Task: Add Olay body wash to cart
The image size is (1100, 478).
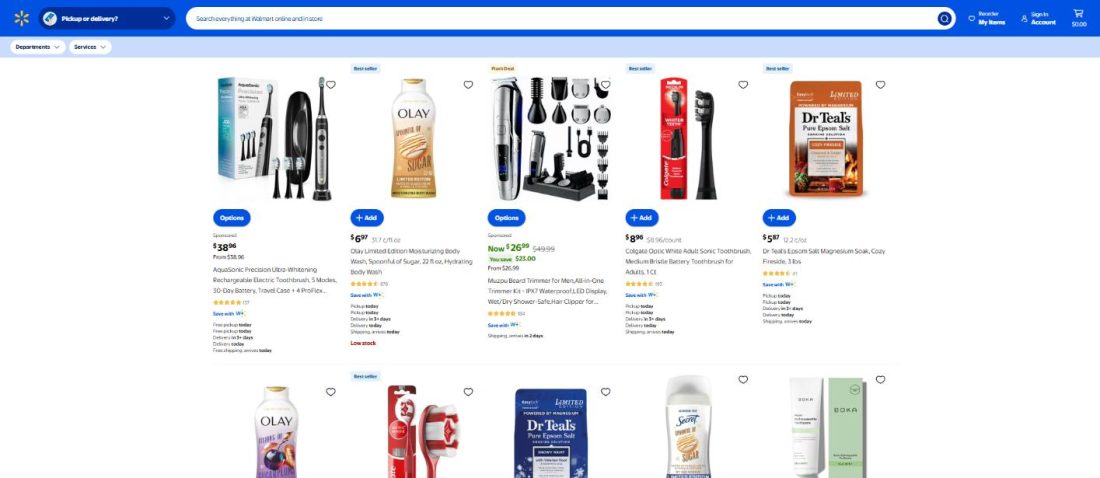Action: (x=367, y=218)
